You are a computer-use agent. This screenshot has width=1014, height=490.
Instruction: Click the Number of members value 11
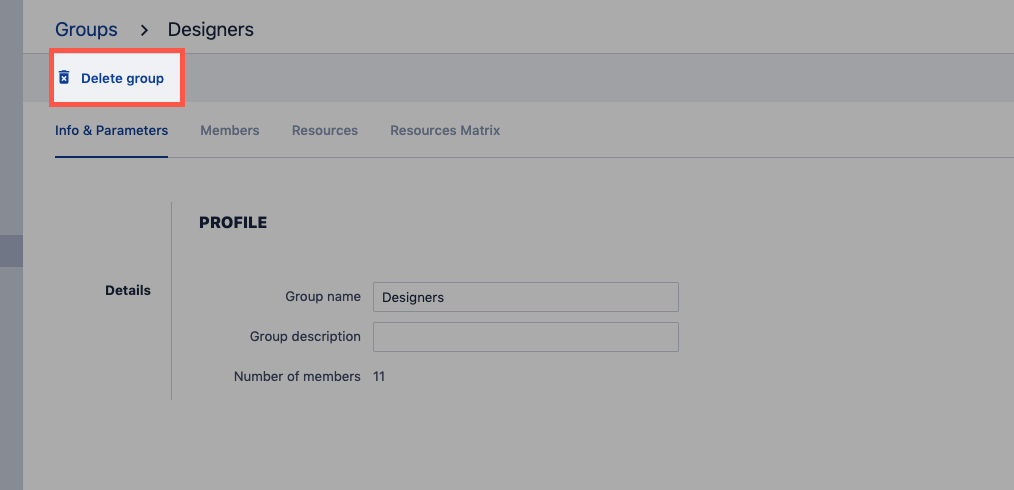pos(379,377)
